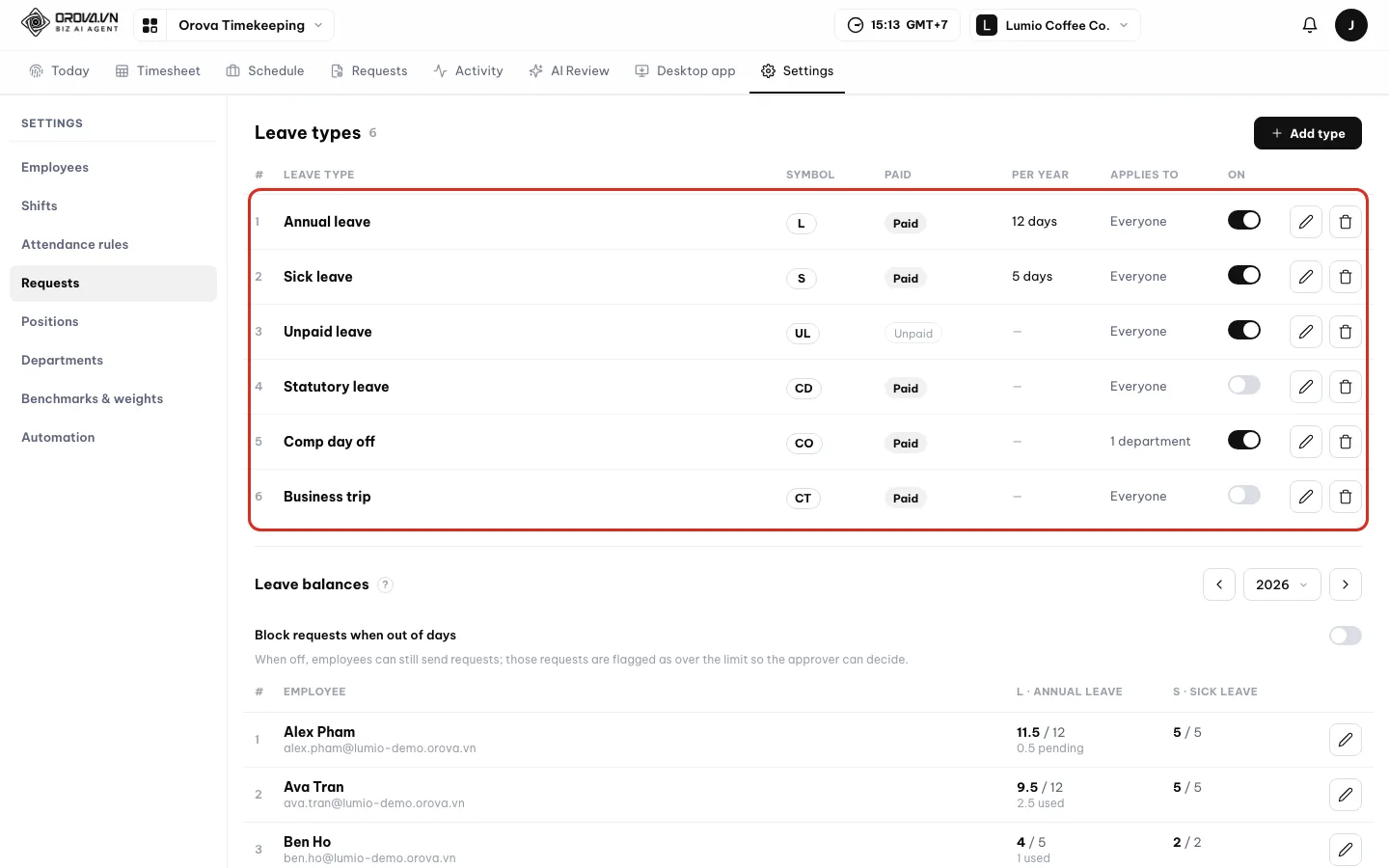Edit the Comp day off type
This screenshot has height=868, width=1389.
click(x=1306, y=442)
